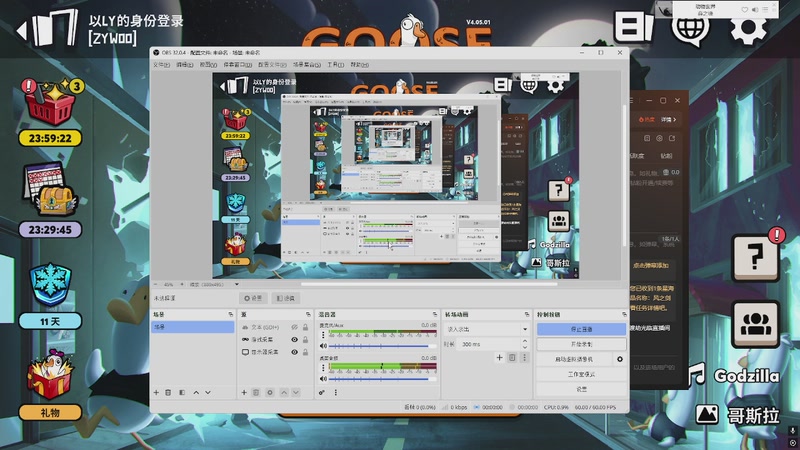Click the 300 ms transition duration field
The width and height of the screenshot is (800, 450).
pos(489,344)
